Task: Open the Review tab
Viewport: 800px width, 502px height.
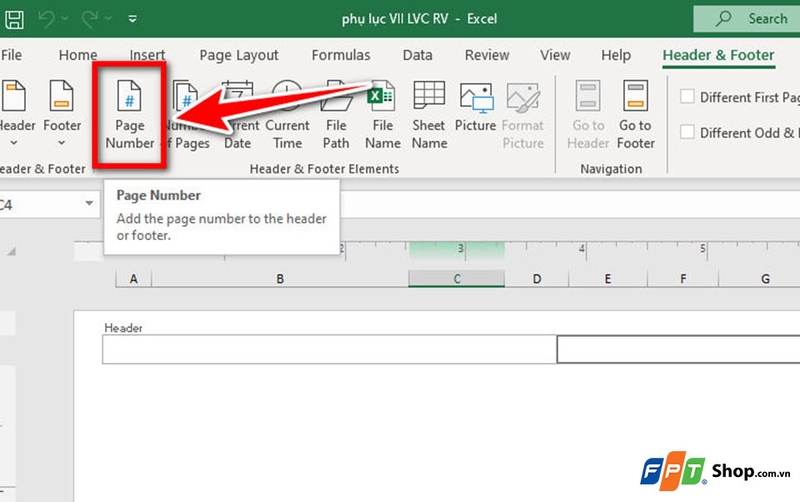Action: click(x=487, y=55)
